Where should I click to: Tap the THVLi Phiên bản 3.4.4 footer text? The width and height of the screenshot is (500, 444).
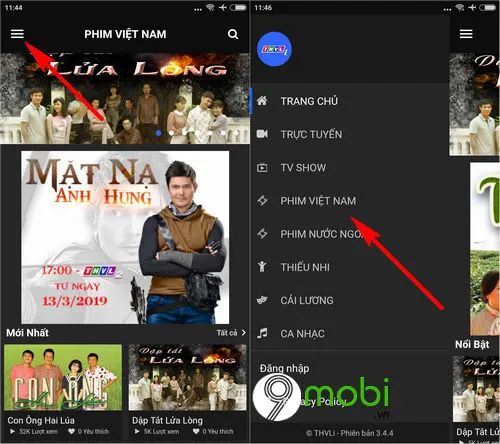point(349,433)
